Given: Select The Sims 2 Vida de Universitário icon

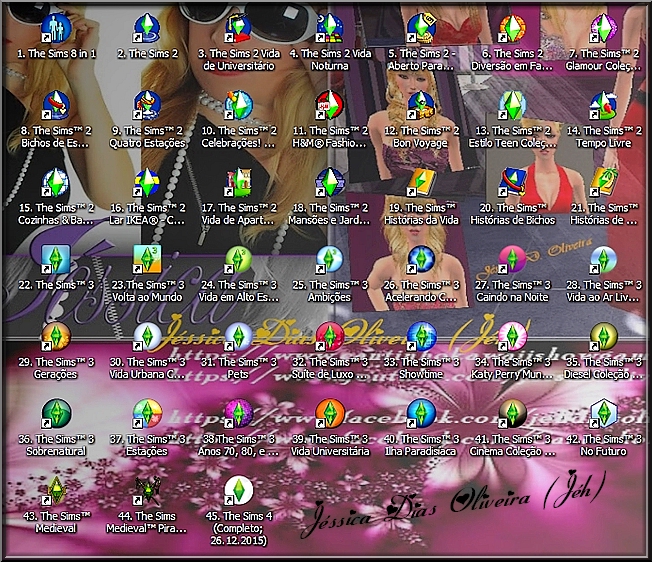Looking at the screenshot, I should [239, 28].
